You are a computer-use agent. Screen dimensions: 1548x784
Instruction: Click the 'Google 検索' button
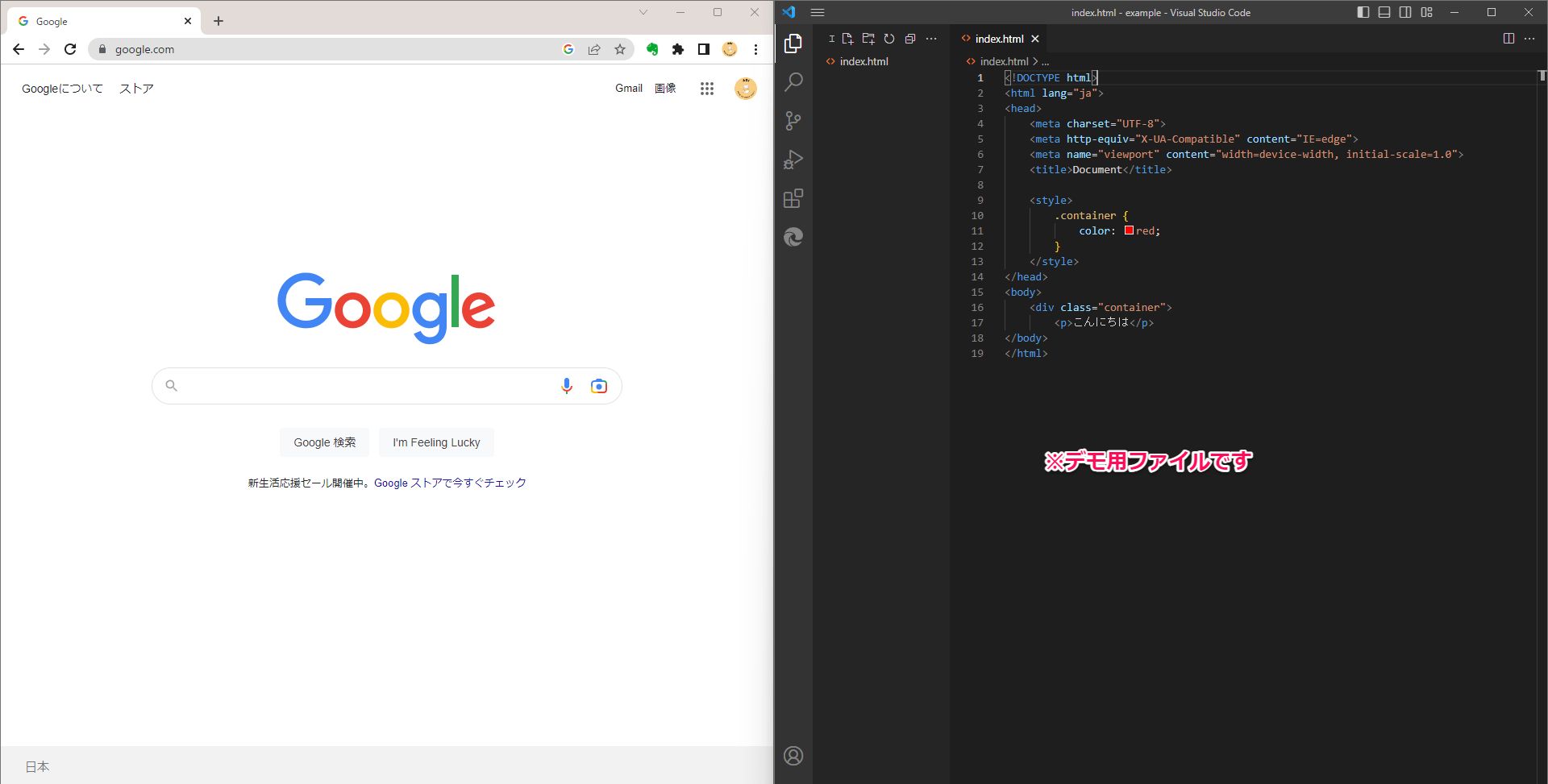324,442
